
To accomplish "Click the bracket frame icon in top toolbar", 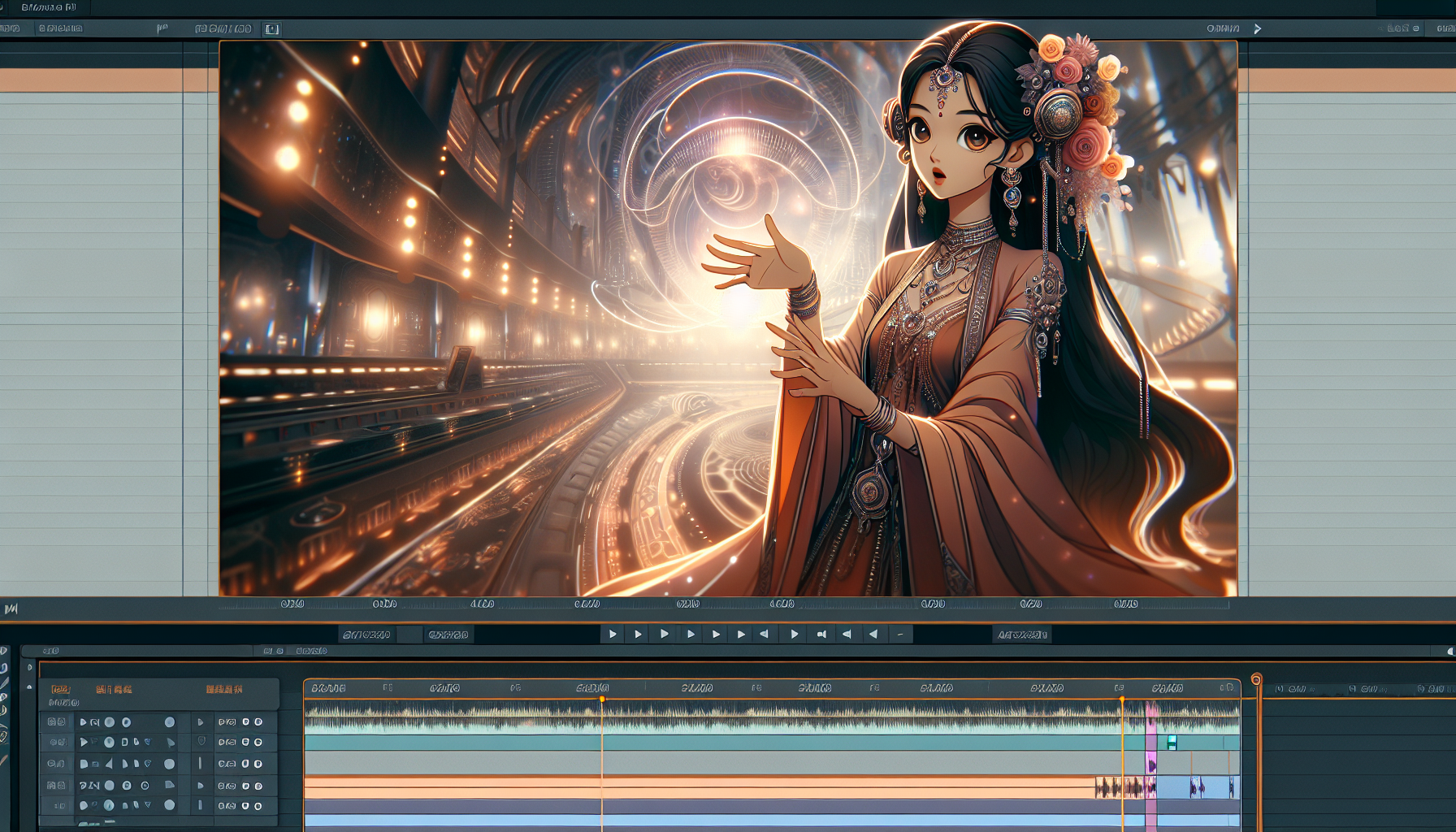I will click(x=271, y=29).
